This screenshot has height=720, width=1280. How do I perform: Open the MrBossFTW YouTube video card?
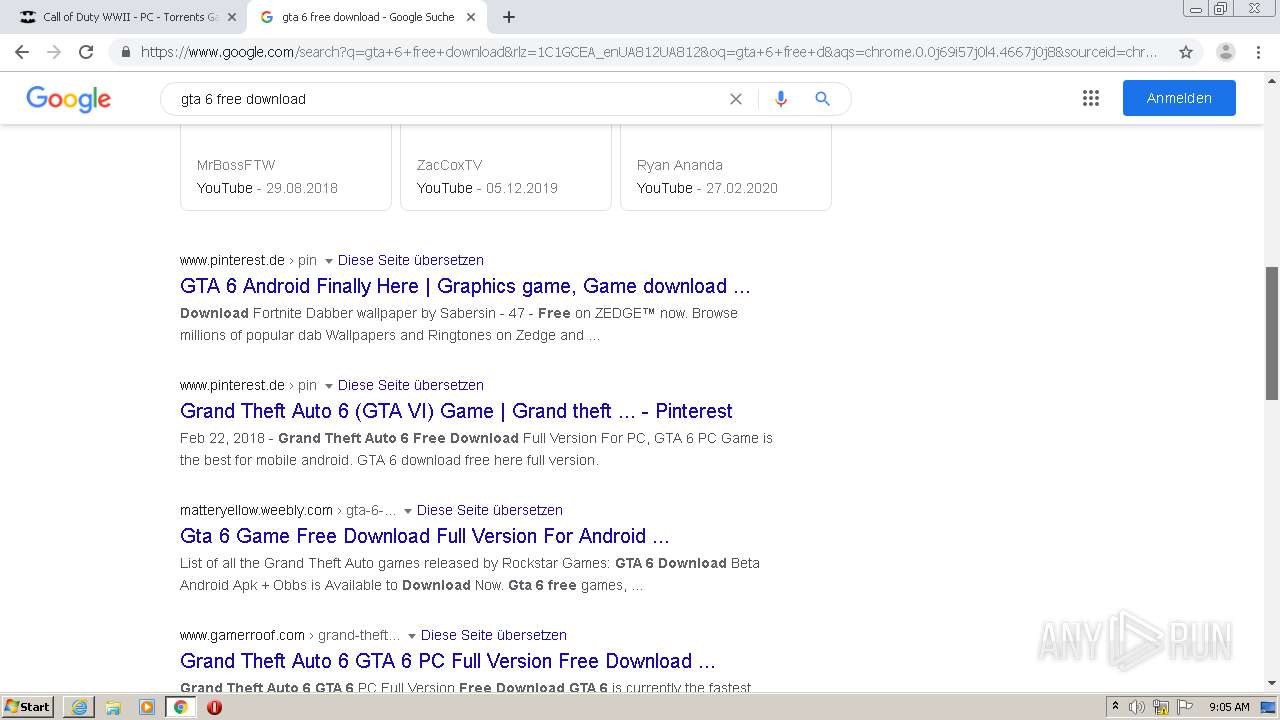286,168
